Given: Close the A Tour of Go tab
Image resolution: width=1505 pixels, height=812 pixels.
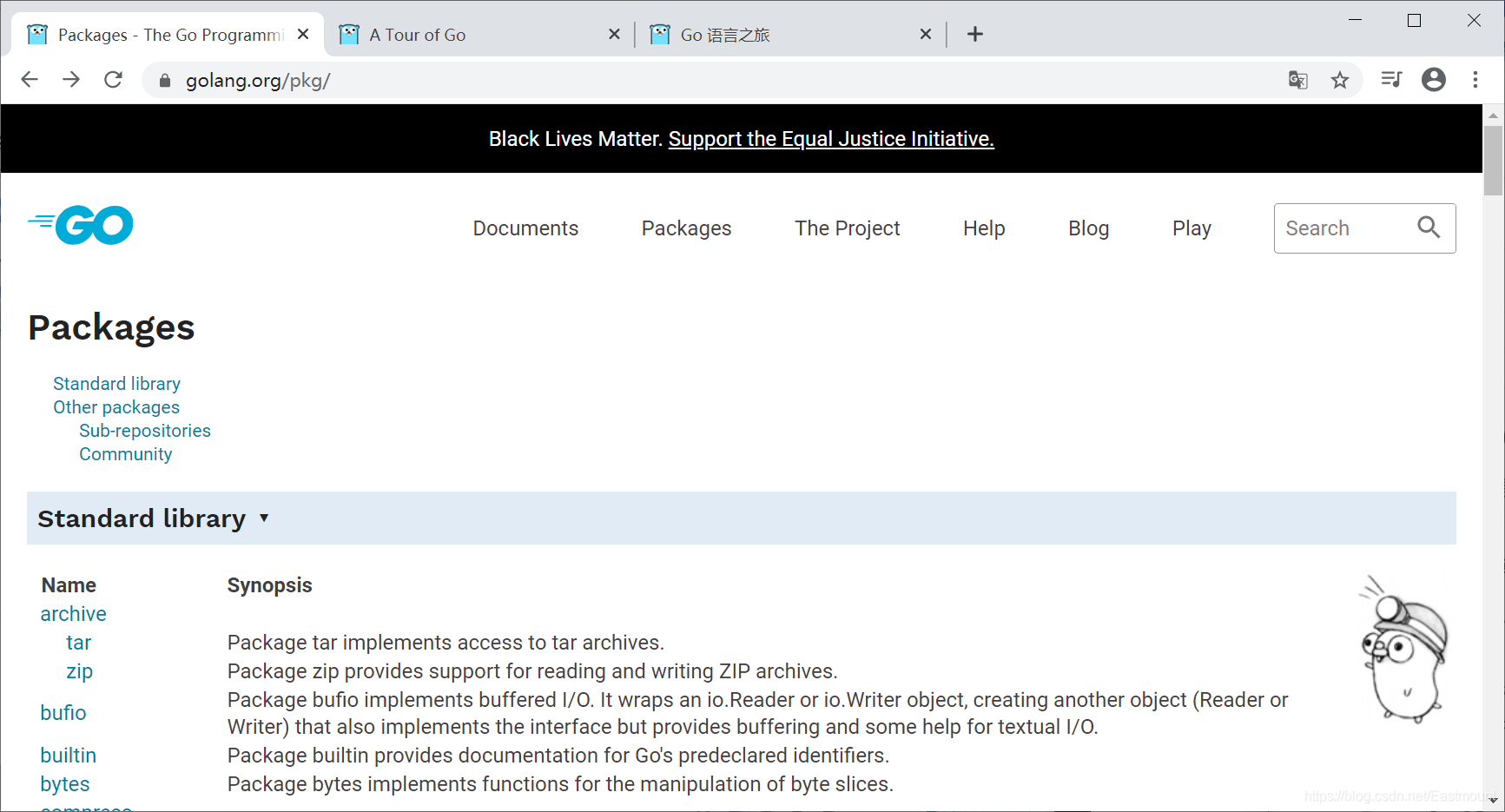Looking at the screenshot, I should click(x=614, y=34).
